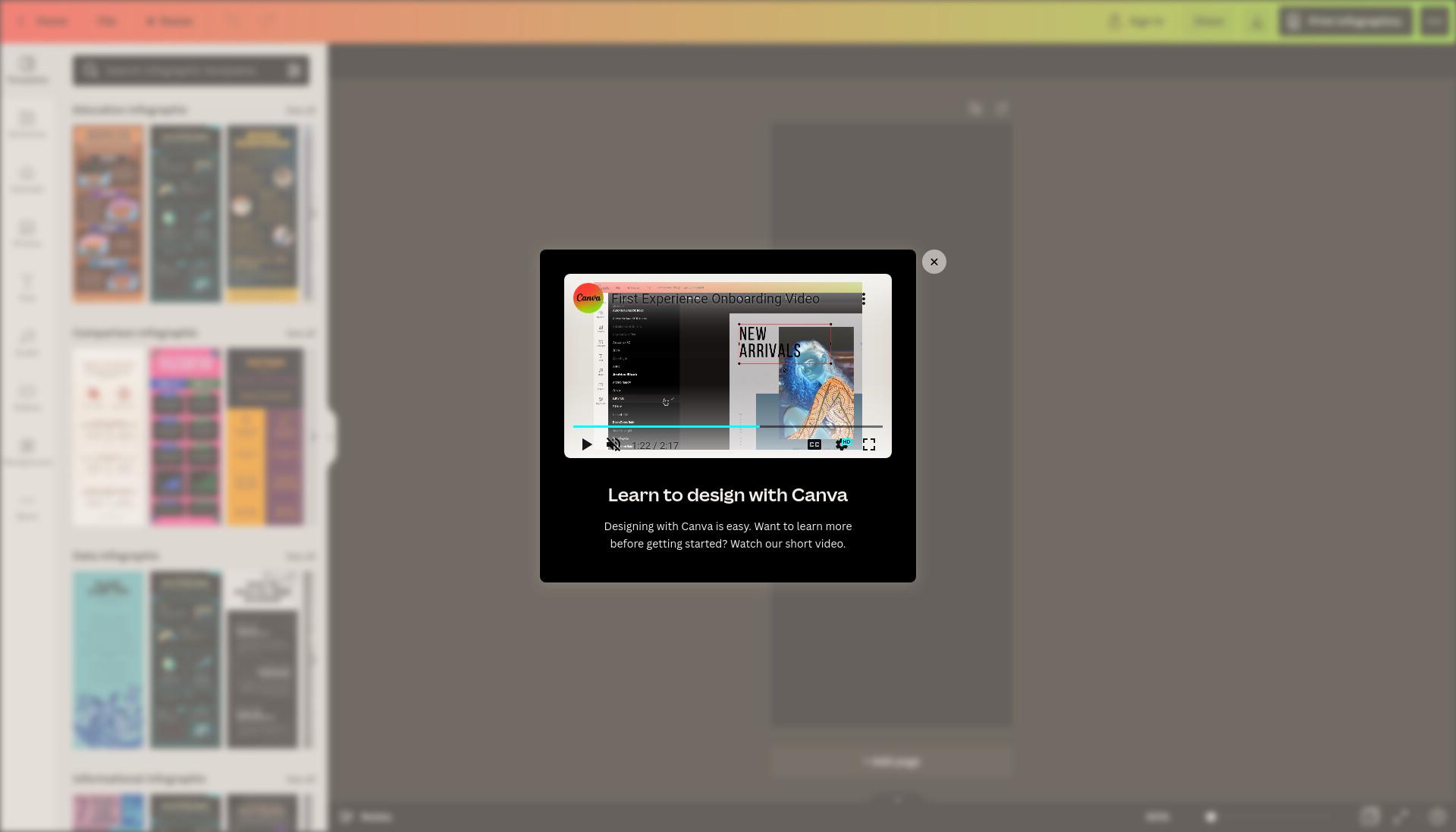Add a new page above the canvas

coord(1002,108)
